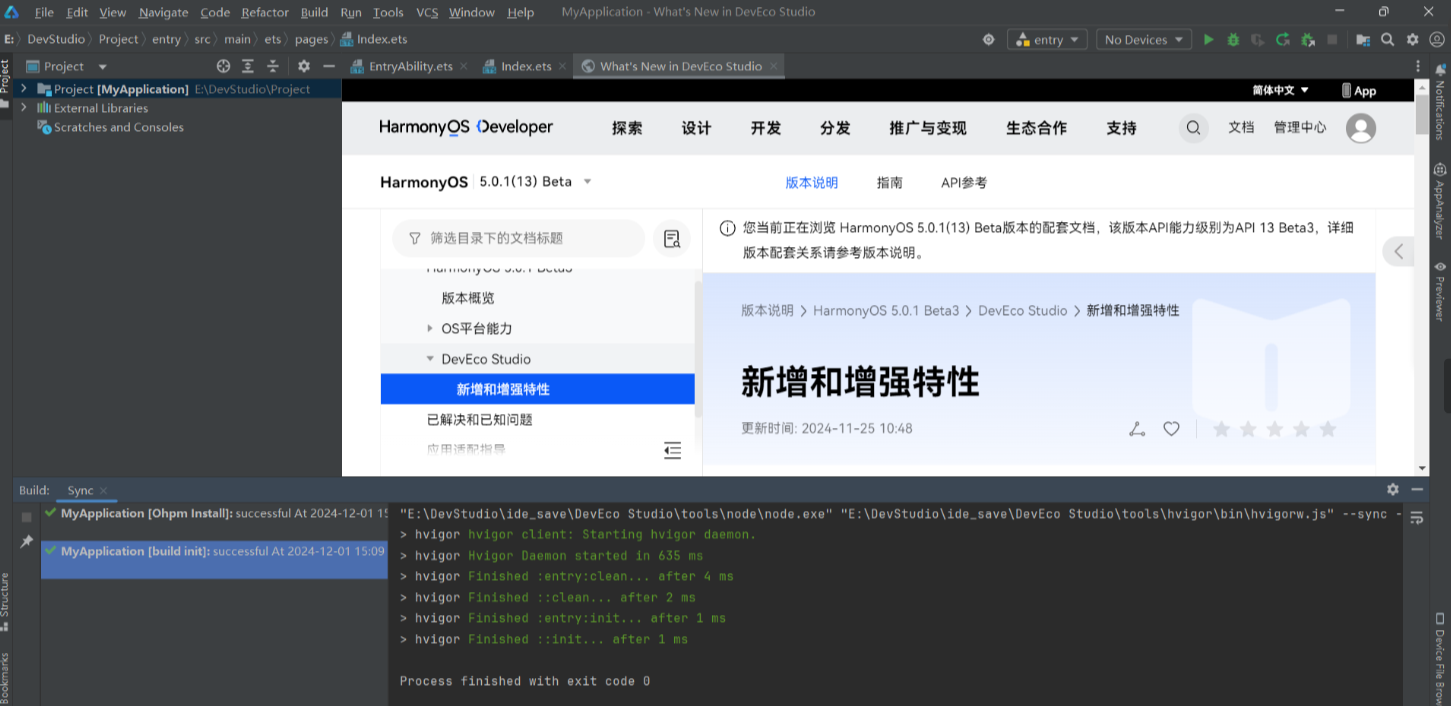Open API参考 link
The image size is (1451, 706).
pos(964,183)
